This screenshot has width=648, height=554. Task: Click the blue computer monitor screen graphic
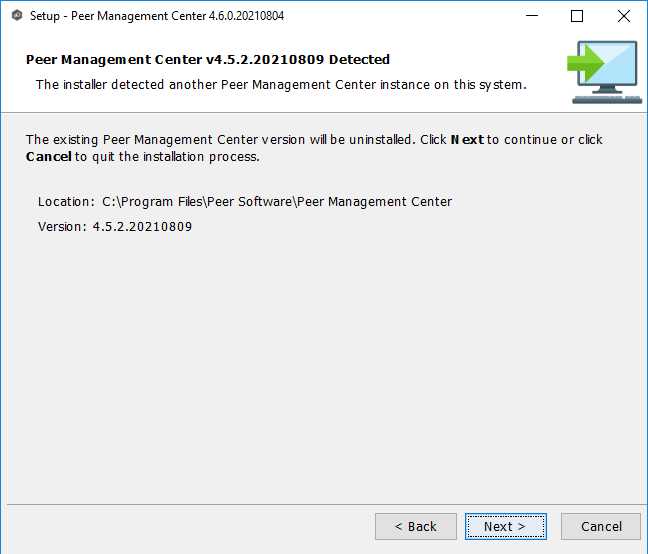[612, 68]
